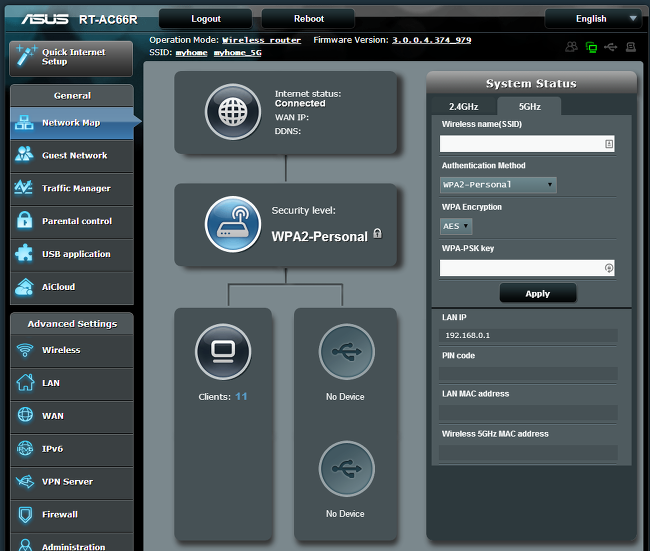Click the printer status icon in header
Viewport: 650px width, 551px height.
click(631, 47)
